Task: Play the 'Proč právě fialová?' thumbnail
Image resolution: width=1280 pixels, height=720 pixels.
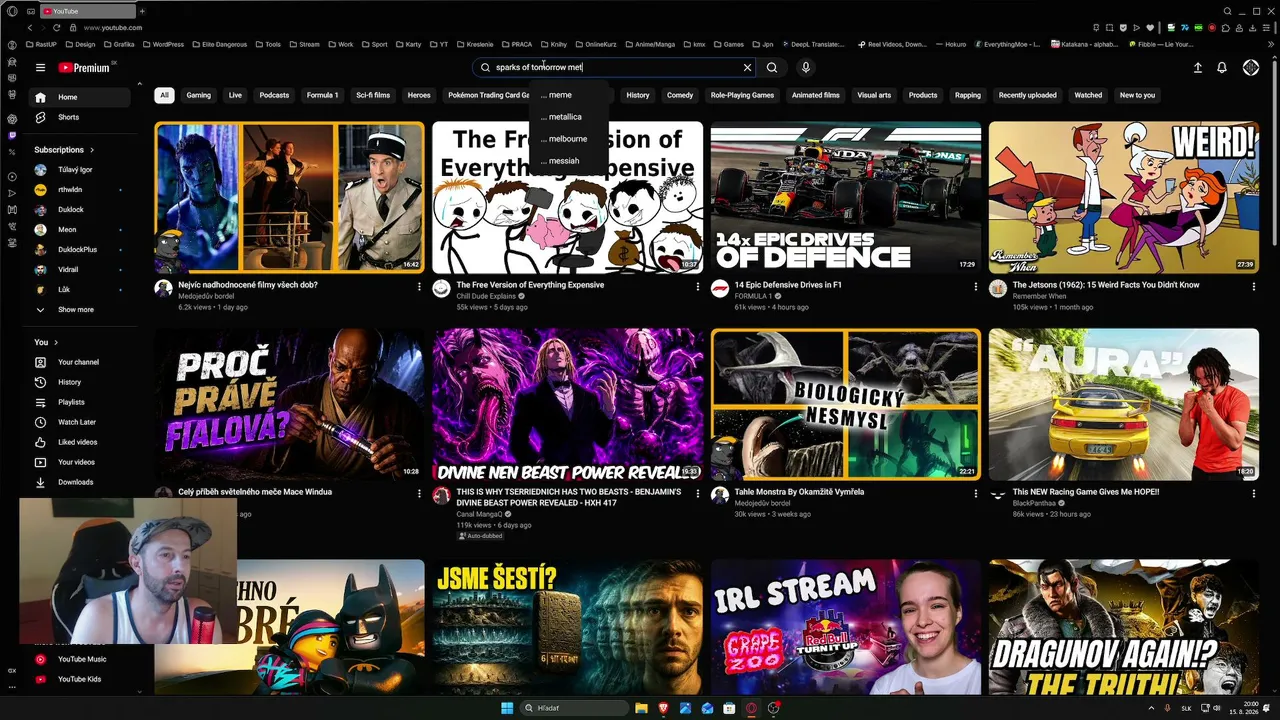Action: pyautogui.click(x=289, y=404)
